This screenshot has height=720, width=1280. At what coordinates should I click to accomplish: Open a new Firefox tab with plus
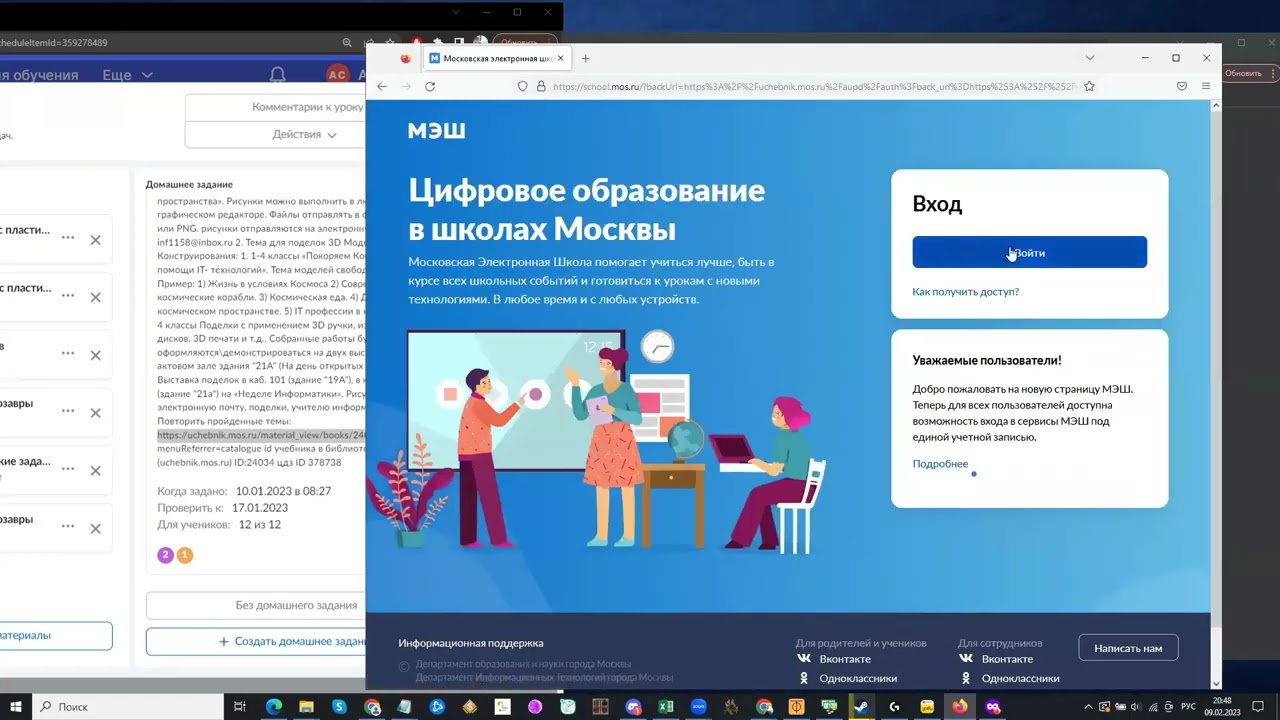586,58
